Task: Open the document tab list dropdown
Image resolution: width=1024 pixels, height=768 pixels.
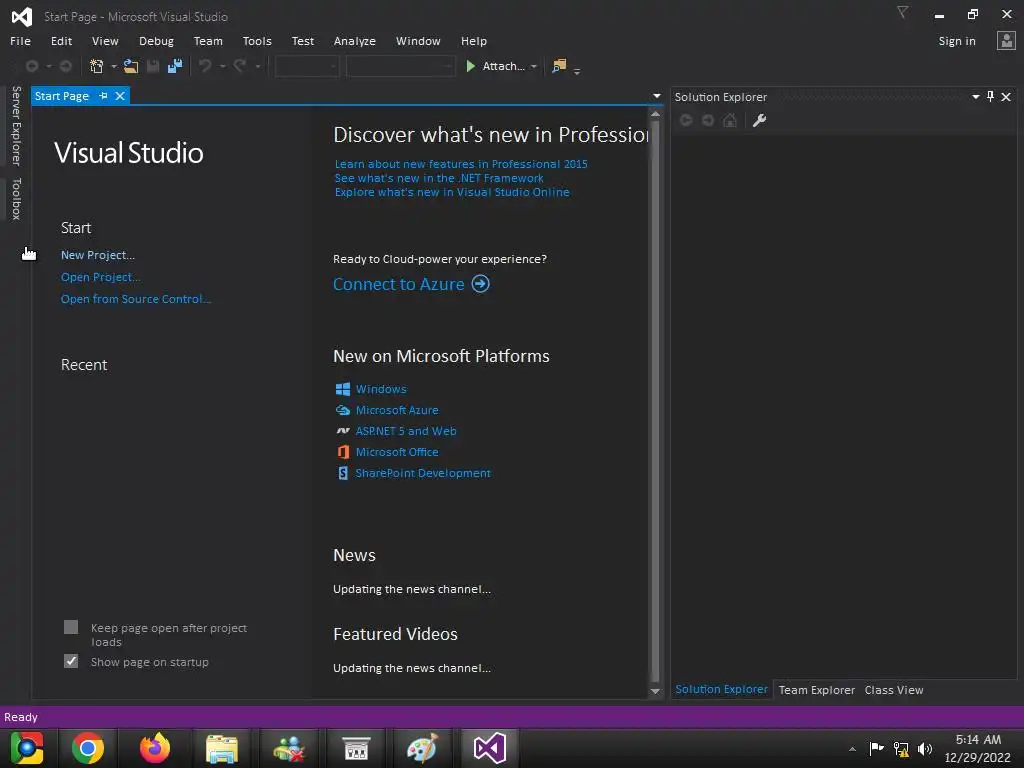Action: 657,96
